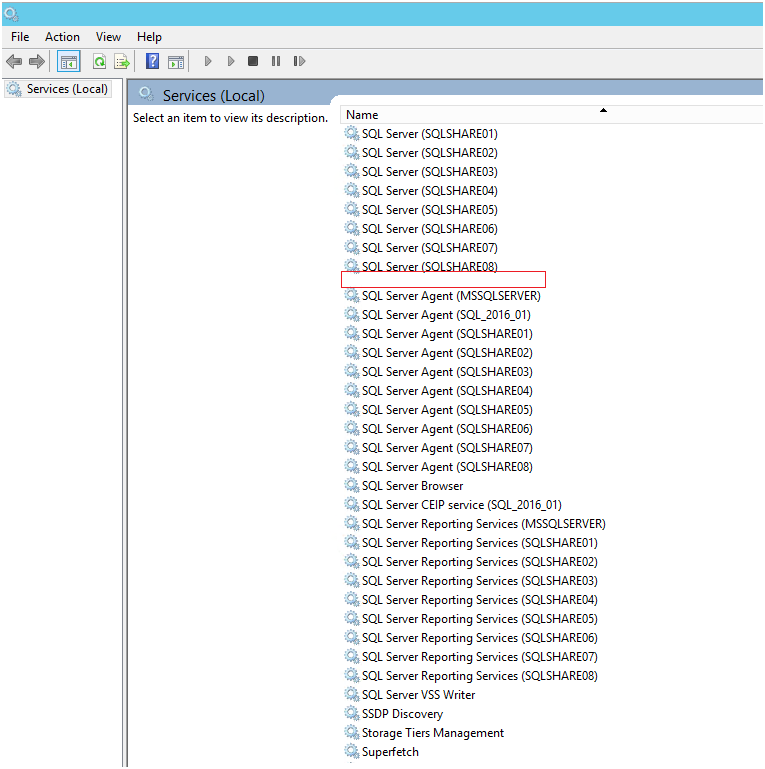Select Services (Local) node in left tree
The height and width of the screenshot is (769, 765).
click(57, 89)
